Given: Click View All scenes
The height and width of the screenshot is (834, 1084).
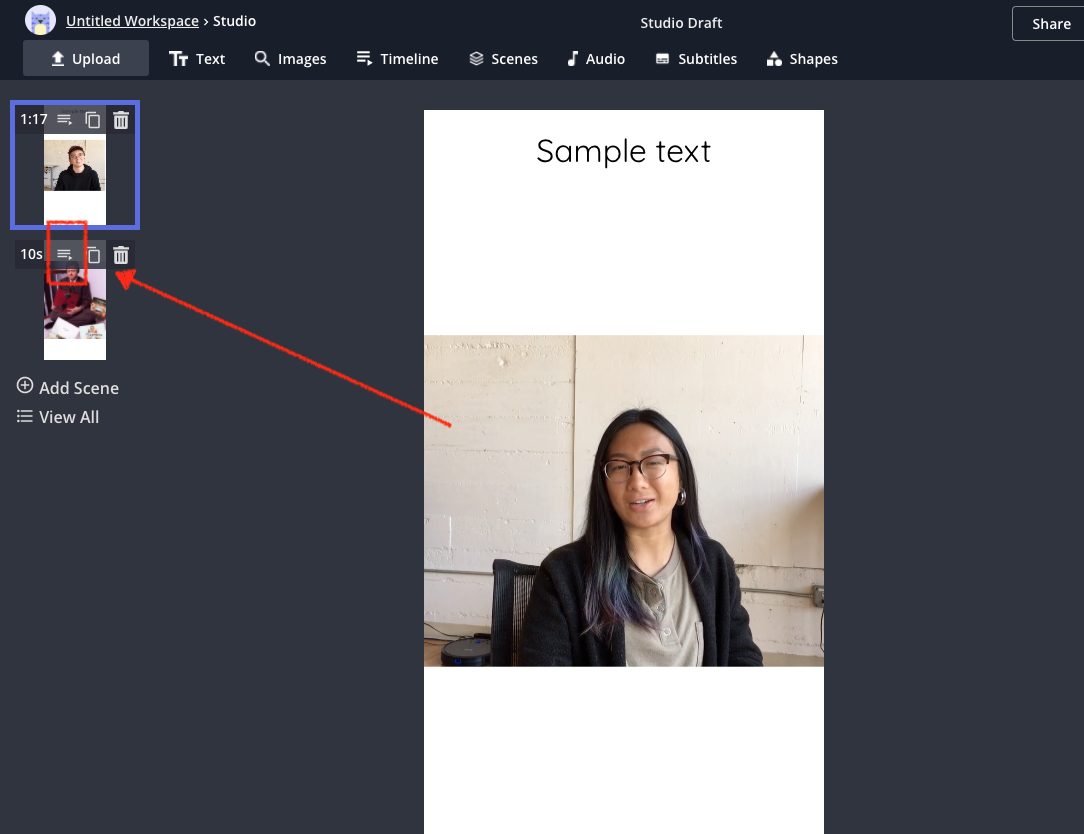Looking at the screenshot, I should tap(58, 417).
